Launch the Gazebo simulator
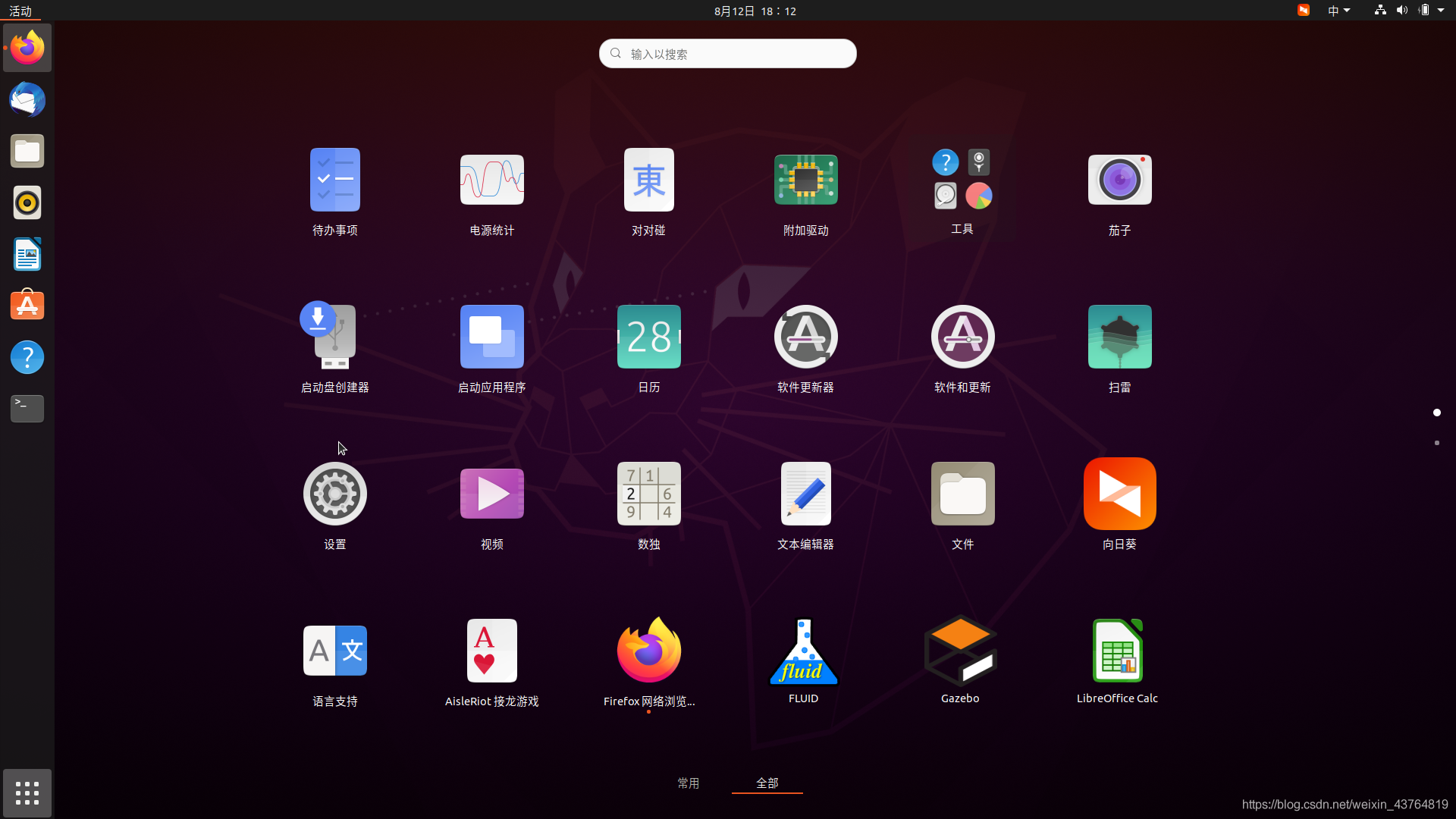 (x=960, y=651)
